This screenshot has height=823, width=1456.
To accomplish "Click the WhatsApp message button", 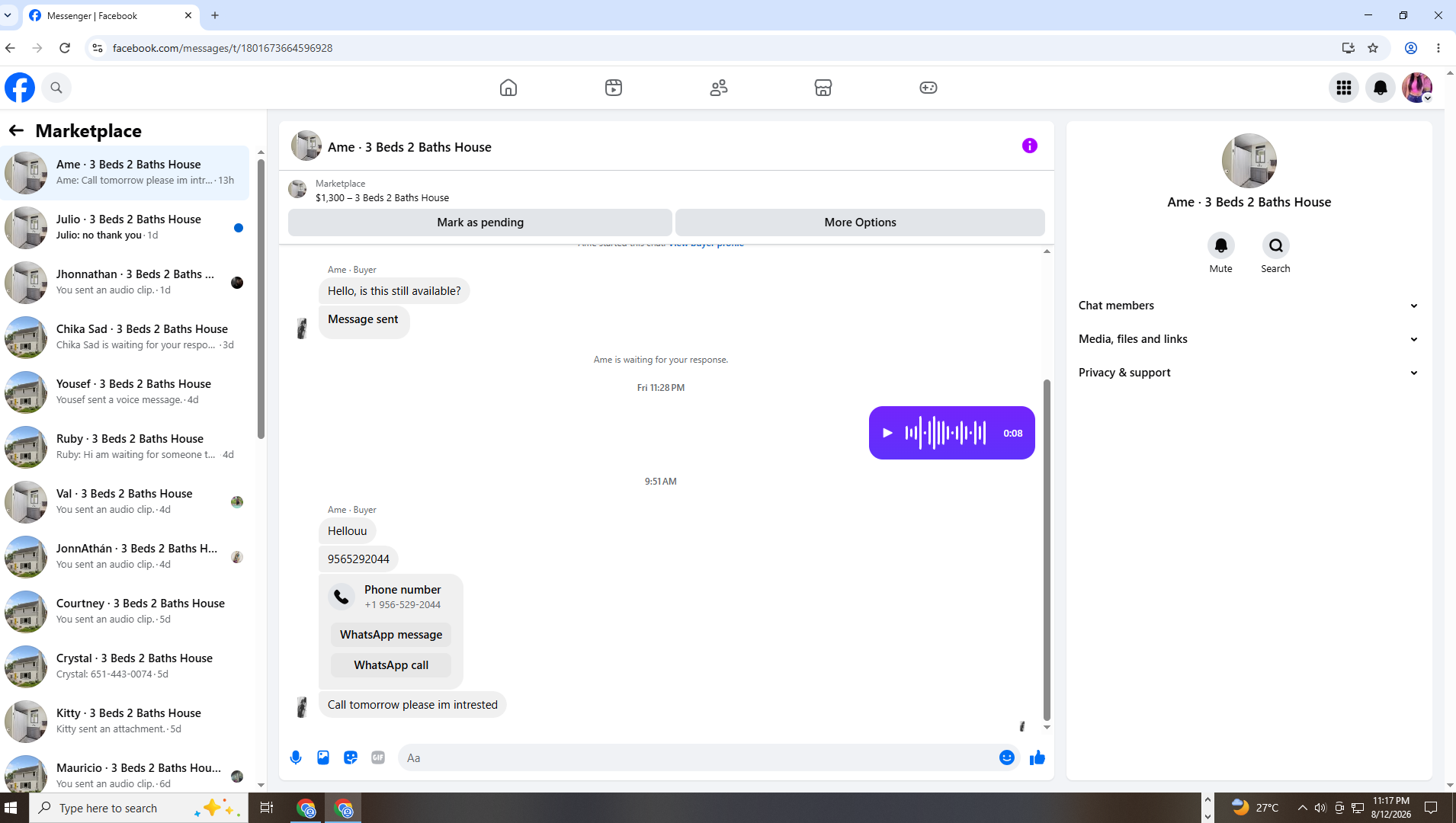I will (x=391, y=635).
